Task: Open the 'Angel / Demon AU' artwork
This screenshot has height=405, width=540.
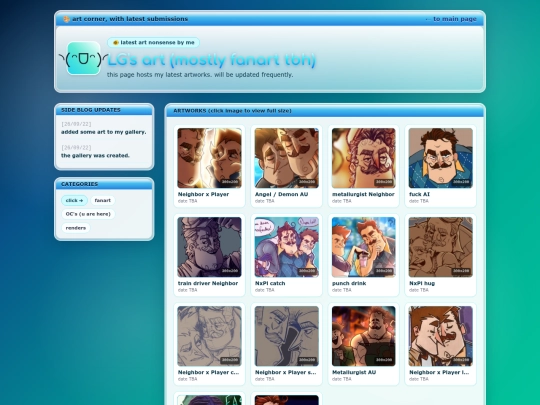Action: point(287,158)
